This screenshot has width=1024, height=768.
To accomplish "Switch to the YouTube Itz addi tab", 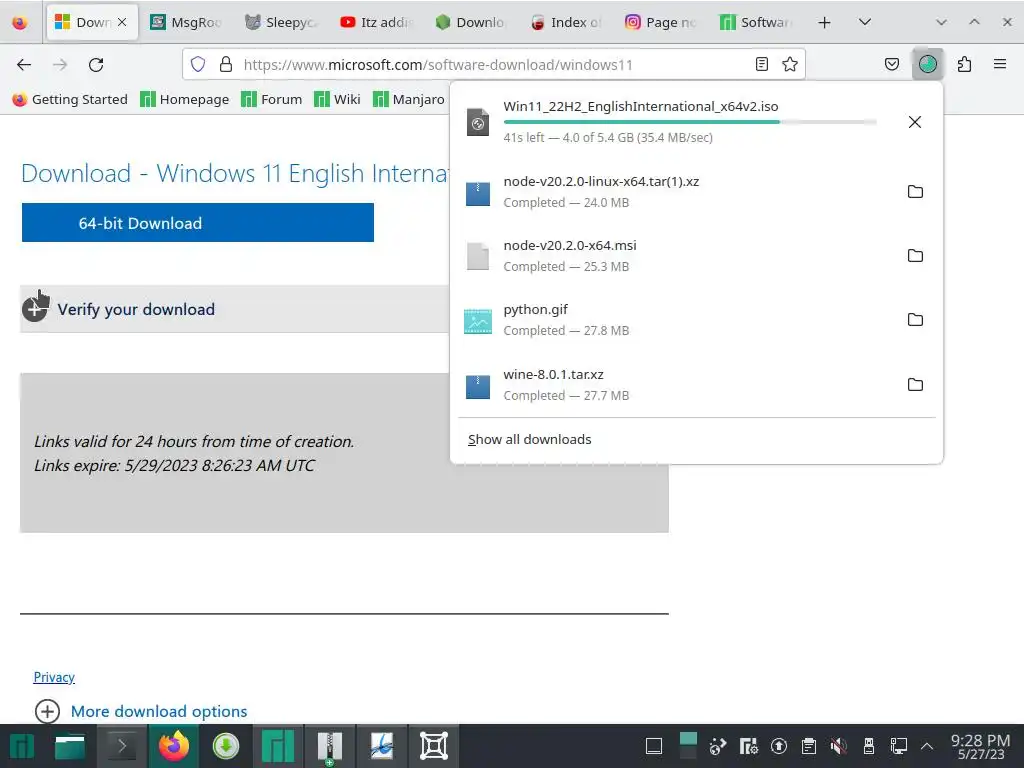I will tap(376, 22).
